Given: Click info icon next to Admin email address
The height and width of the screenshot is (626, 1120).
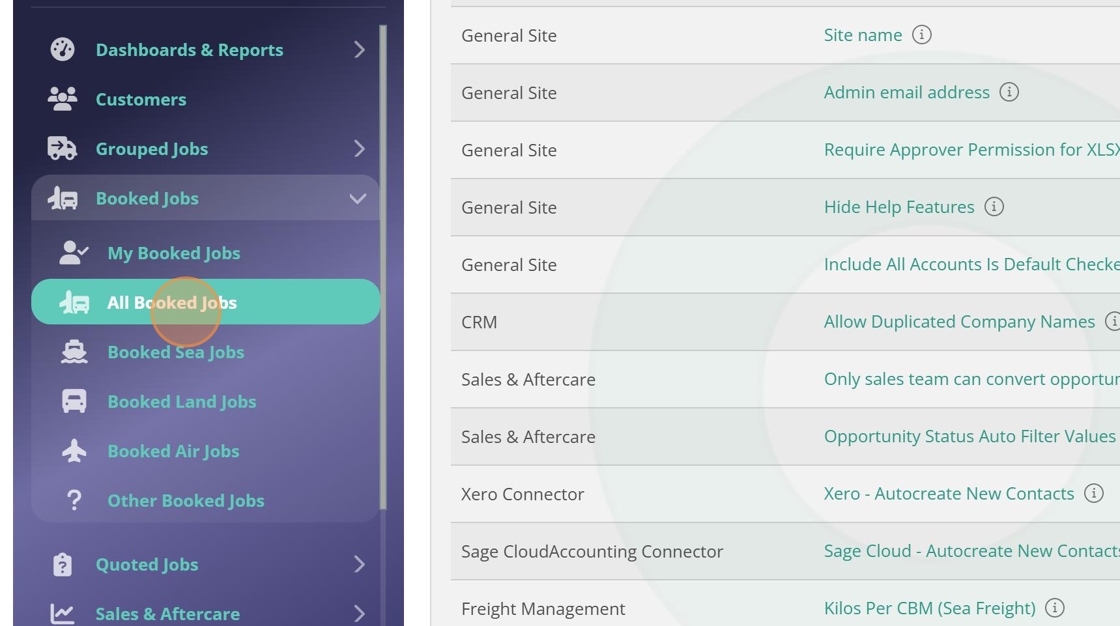Looking at the screenshot, I should click(1009, 92).
